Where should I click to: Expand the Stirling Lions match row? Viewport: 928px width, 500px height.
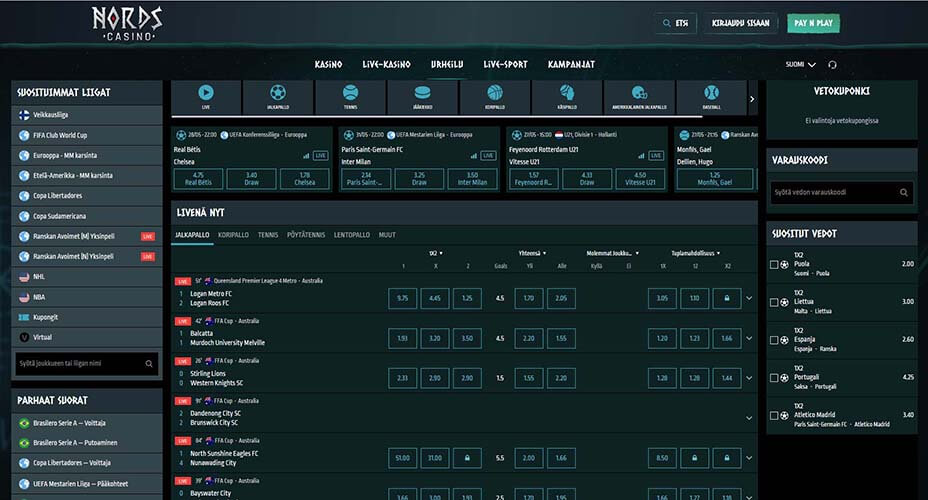coord(749,378)
